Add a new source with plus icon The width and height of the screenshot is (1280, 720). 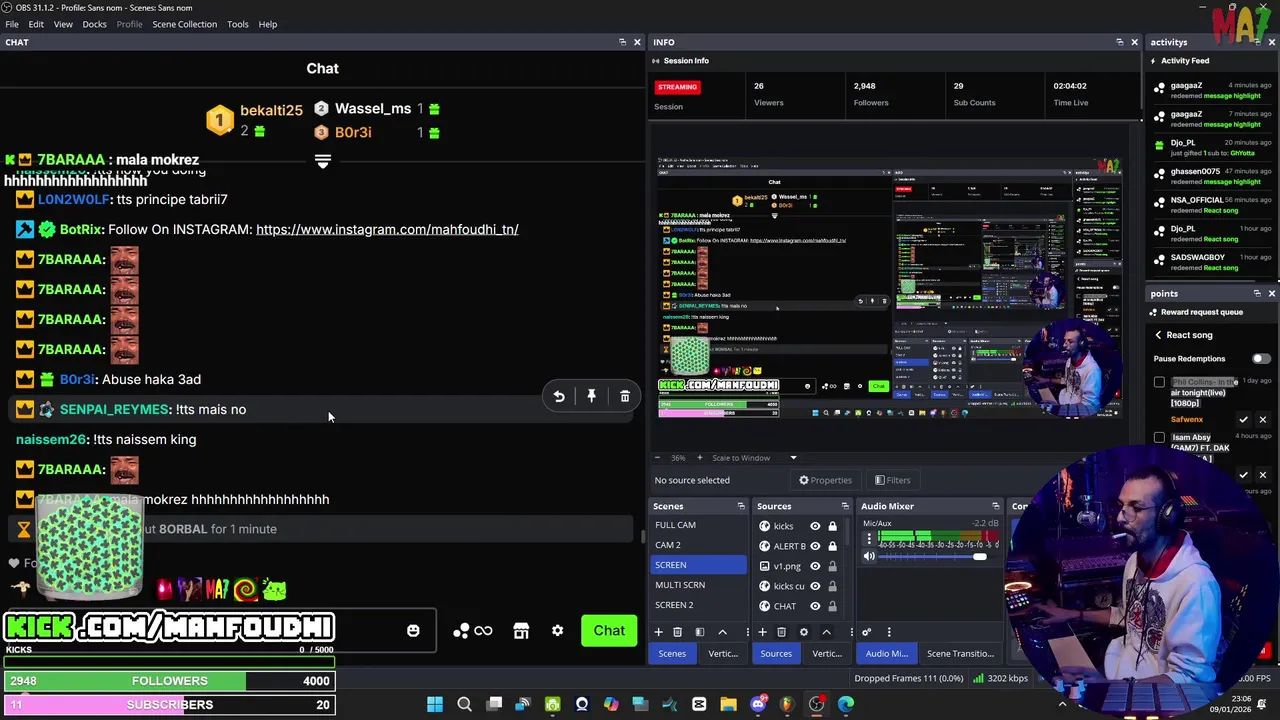pyautogui.click(x=762, y=632)
